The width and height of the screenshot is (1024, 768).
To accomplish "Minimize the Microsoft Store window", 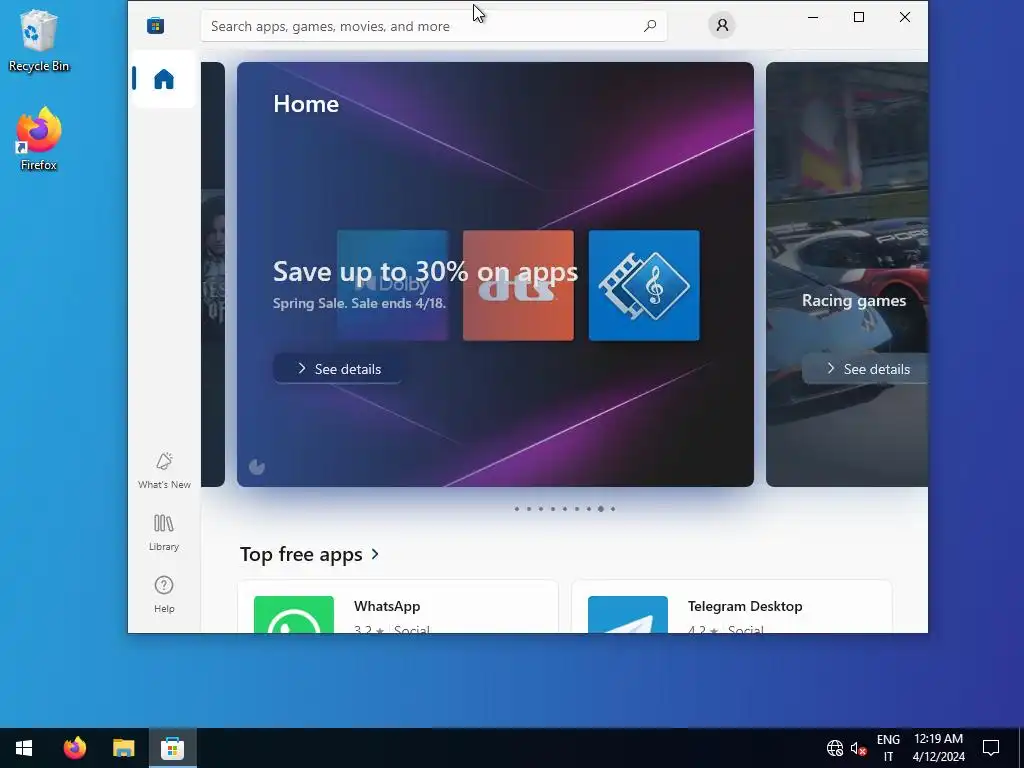I will pyautogui.click(x=813, y=18).
